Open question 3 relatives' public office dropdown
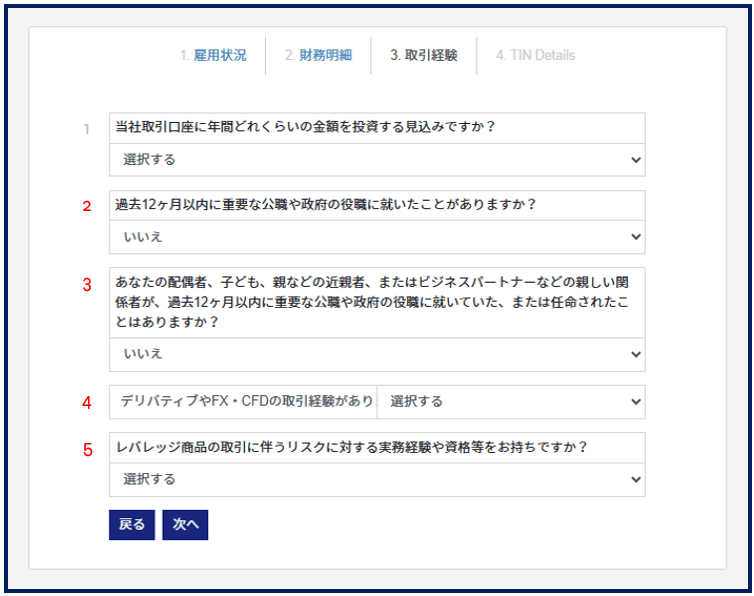 [x=377, y=354]
